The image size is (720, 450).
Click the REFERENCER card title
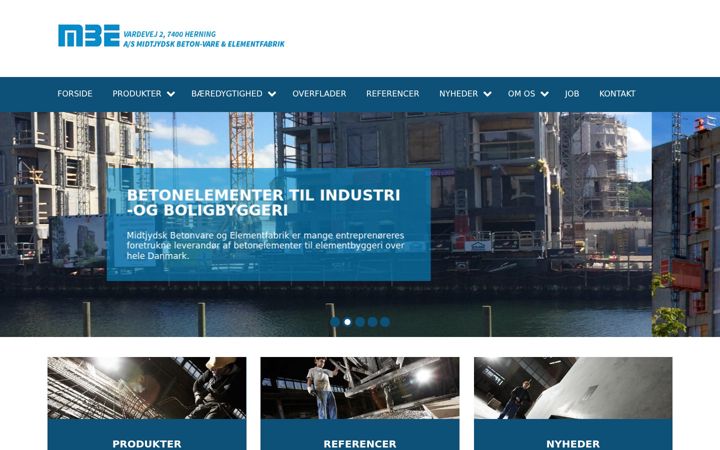[360, 444]
